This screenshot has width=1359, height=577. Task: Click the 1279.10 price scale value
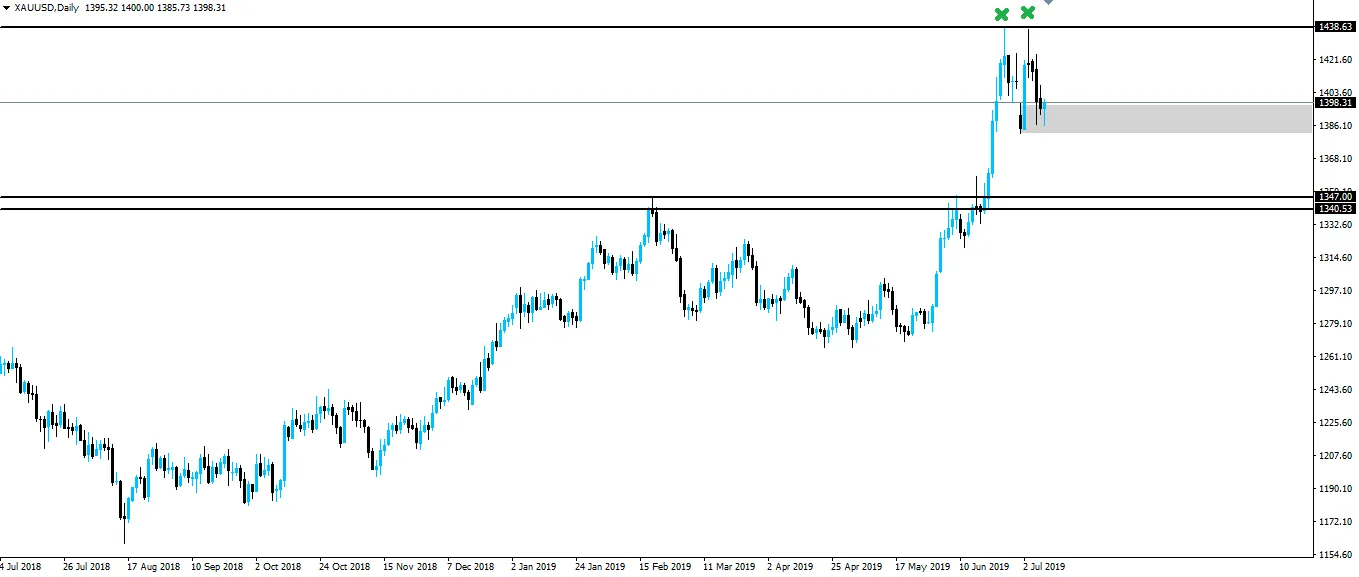tap(1335, 324)
